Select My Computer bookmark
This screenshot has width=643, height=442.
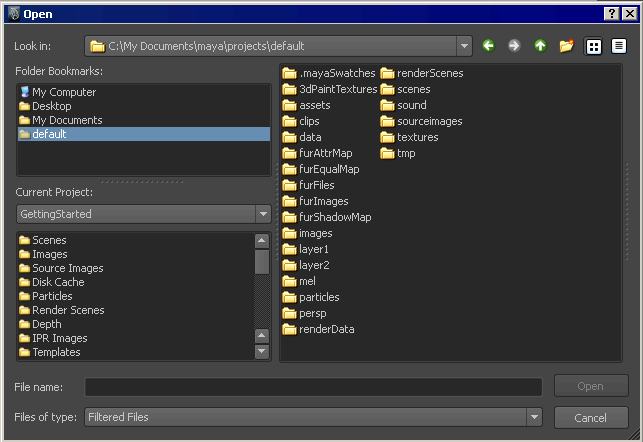click(144, 92)
